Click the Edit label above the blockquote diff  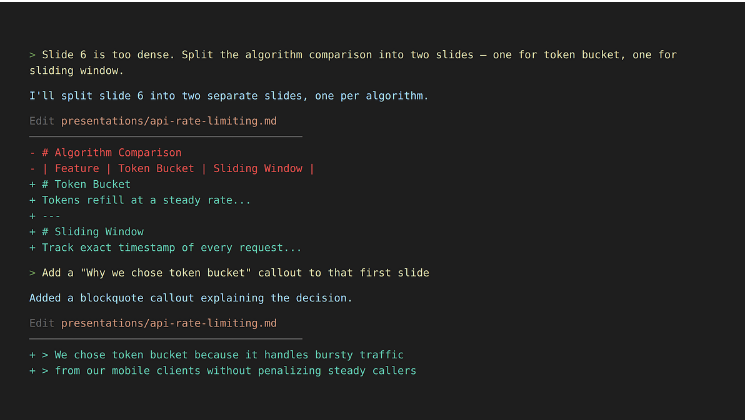42,323
